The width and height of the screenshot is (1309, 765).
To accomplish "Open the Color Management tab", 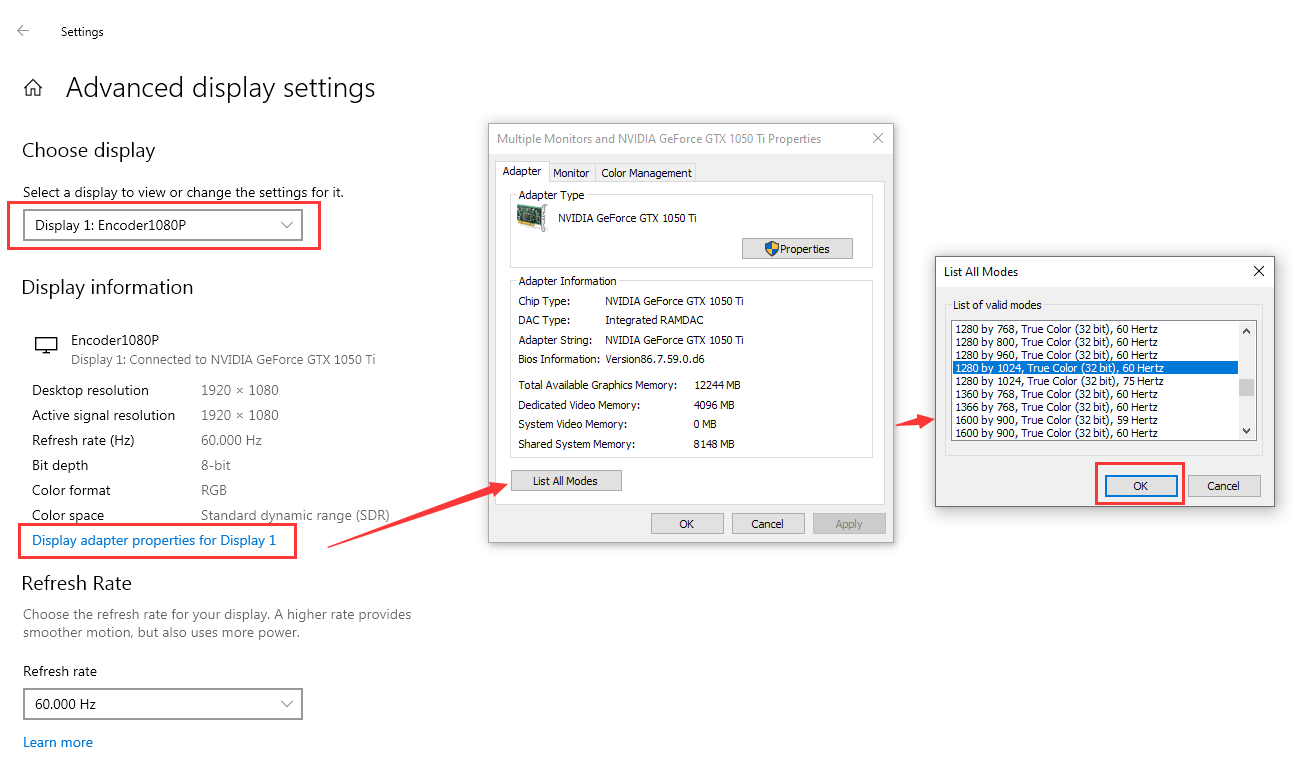I will [x=645, y=172].
